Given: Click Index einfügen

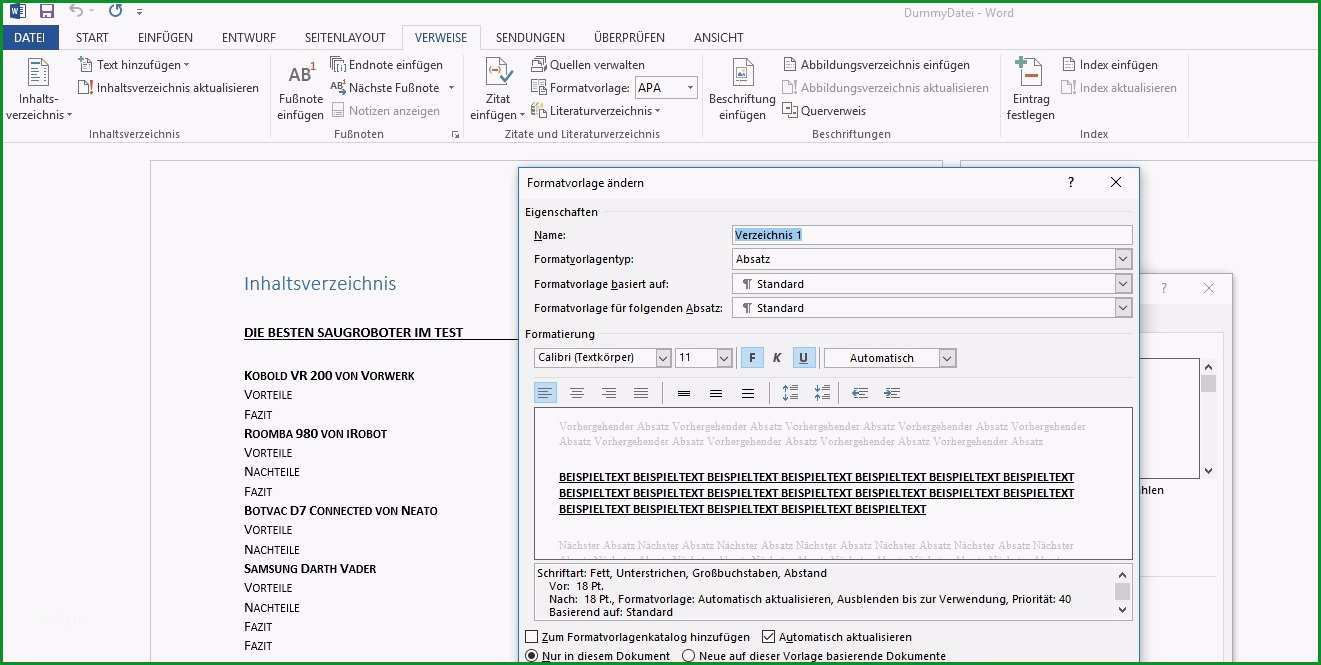Looking at the screenshot, I should click(1110, 65).
